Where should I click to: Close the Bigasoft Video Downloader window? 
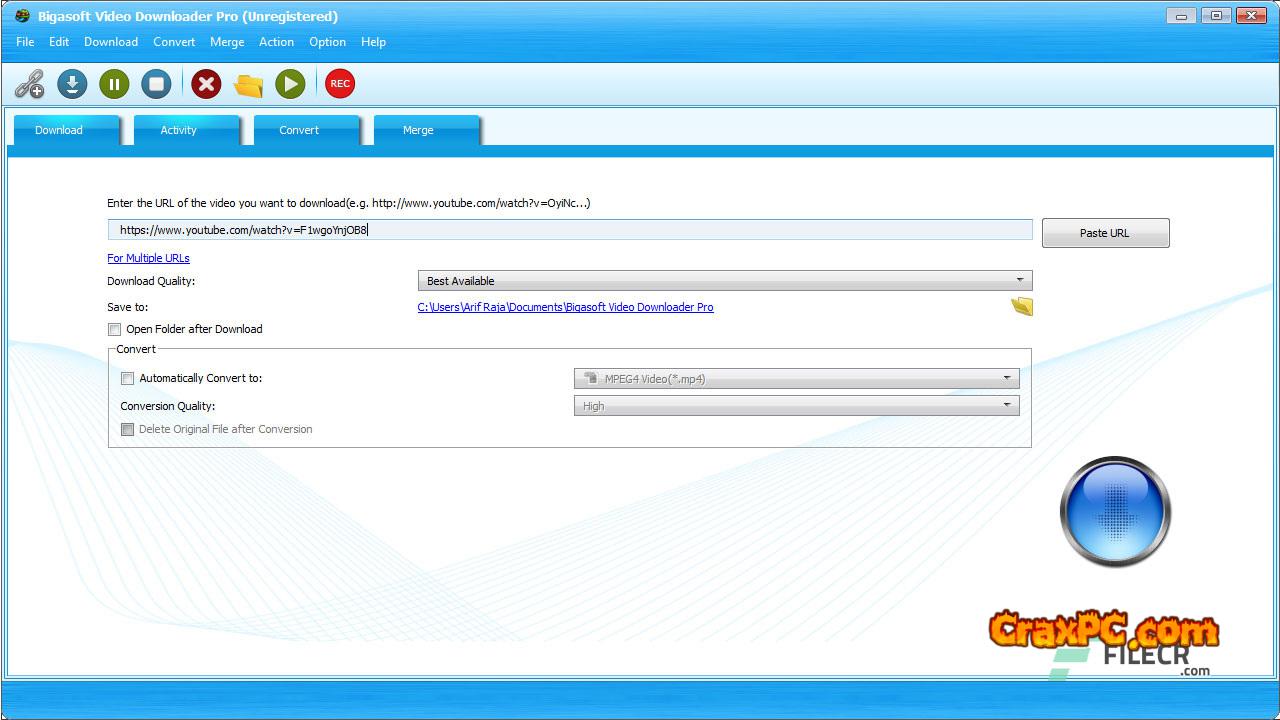coord(1251,16)
